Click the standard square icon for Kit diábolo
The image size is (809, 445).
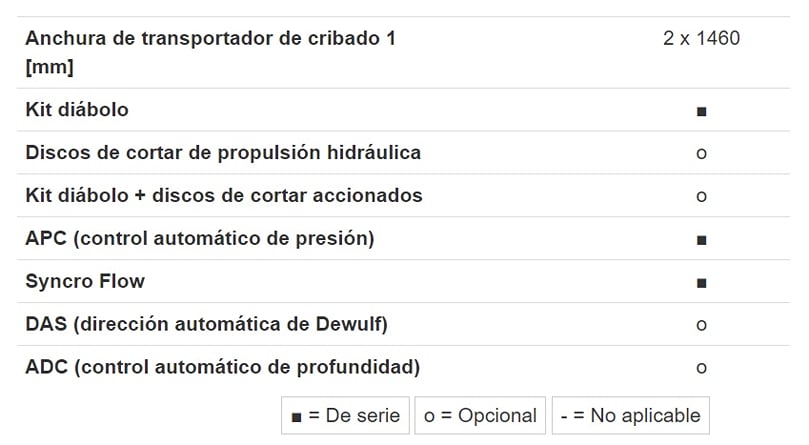701,111
